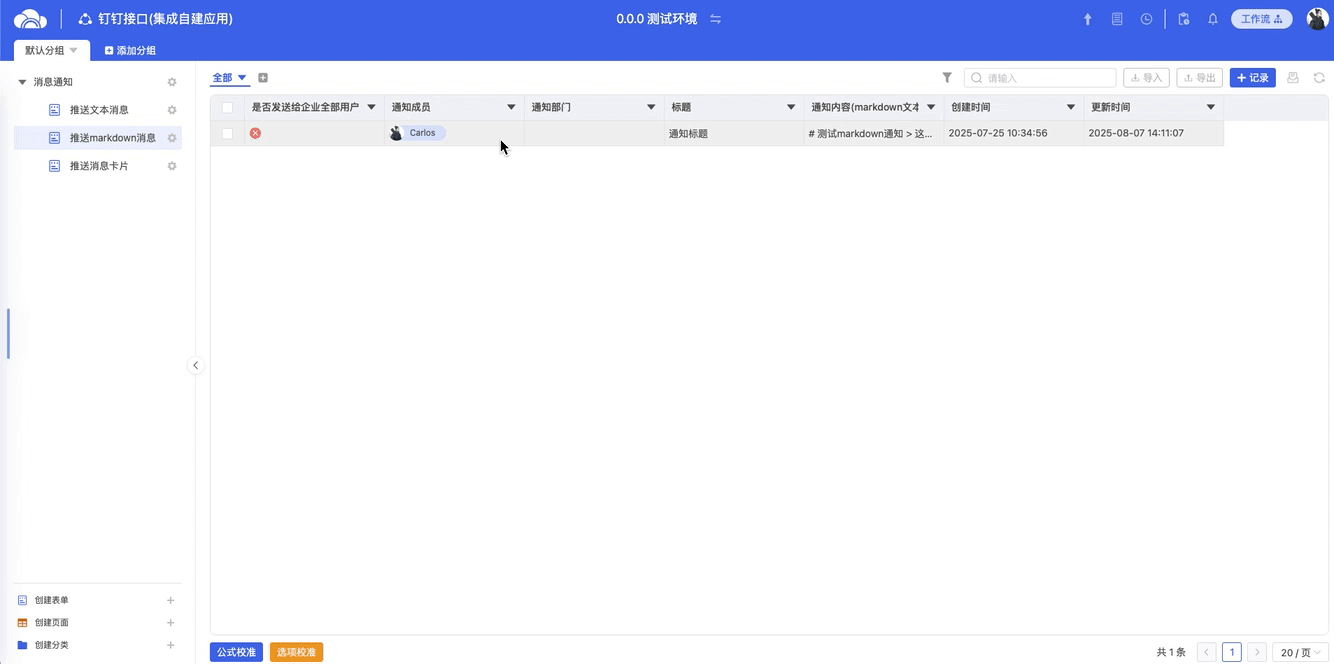The height and width of the screenshot is (664, 1334).
Task: Click the 记录 add button
Action: (1252, 78)
